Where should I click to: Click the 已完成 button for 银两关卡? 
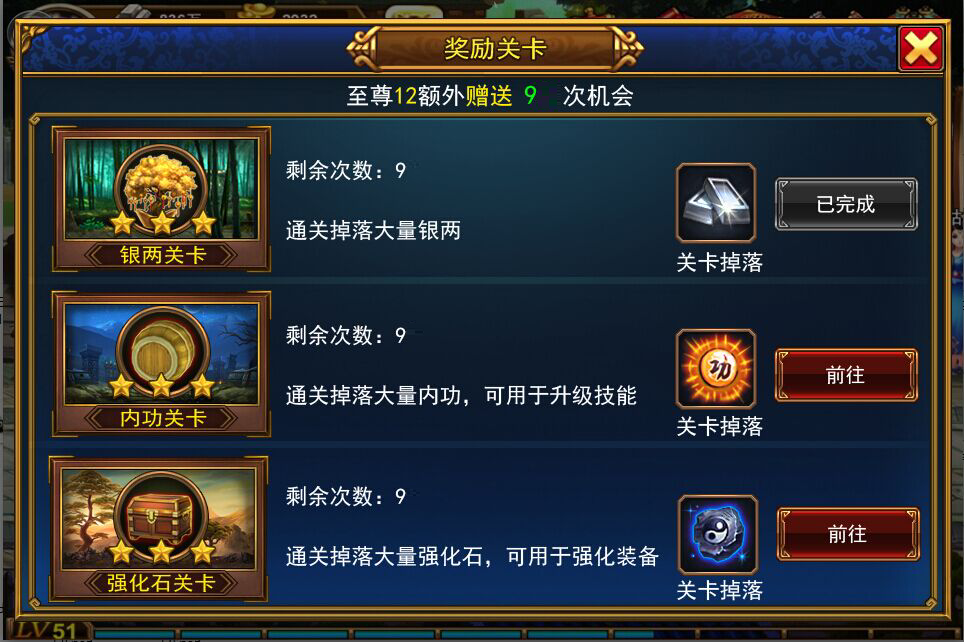pos(846,204)
